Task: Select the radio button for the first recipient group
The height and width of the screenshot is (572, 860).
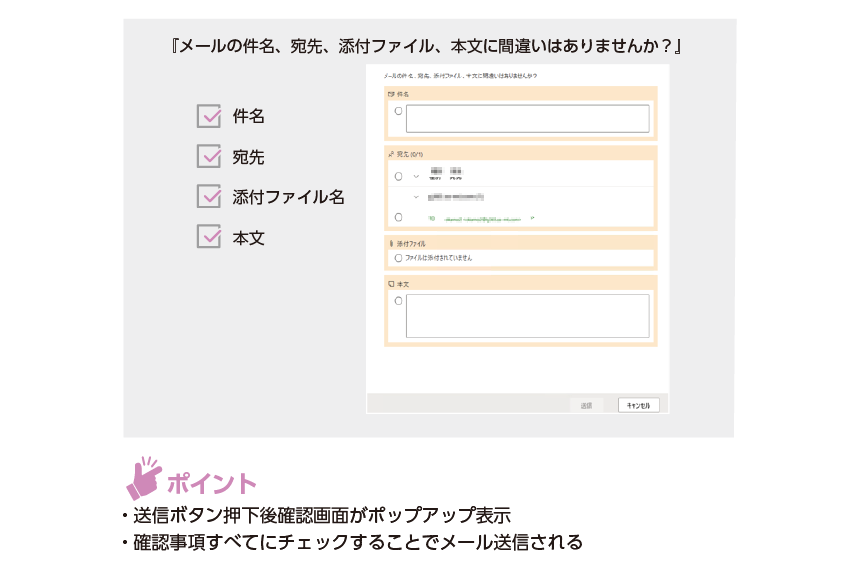Action: [398, 176]
